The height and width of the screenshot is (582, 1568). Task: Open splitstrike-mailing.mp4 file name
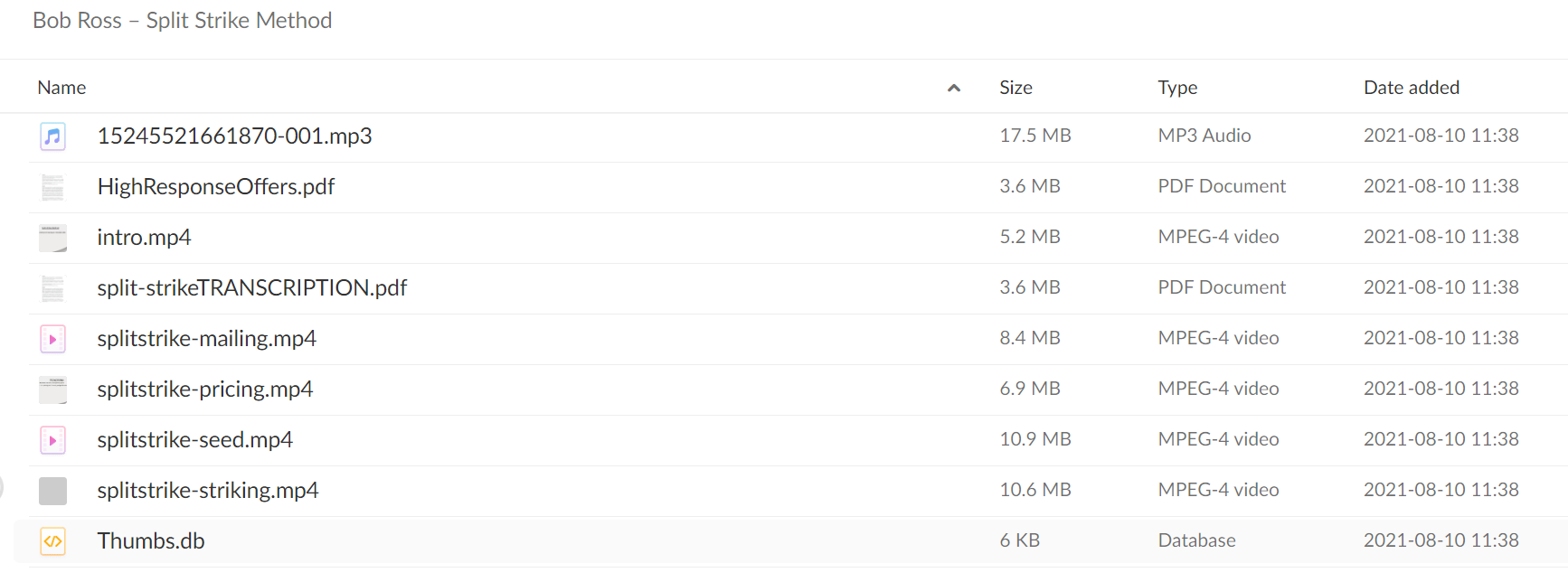coord(206,338)
